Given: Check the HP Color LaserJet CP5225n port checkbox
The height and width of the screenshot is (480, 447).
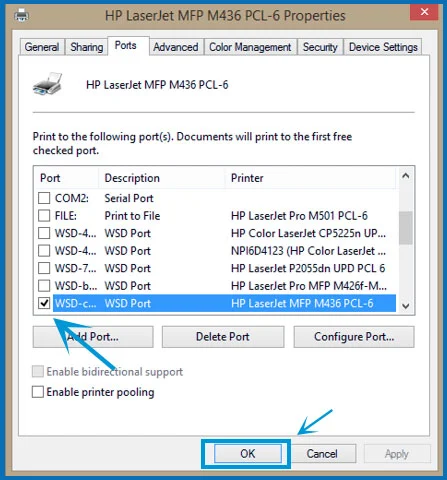Looking at the screenshot, I should click(44, 233).
